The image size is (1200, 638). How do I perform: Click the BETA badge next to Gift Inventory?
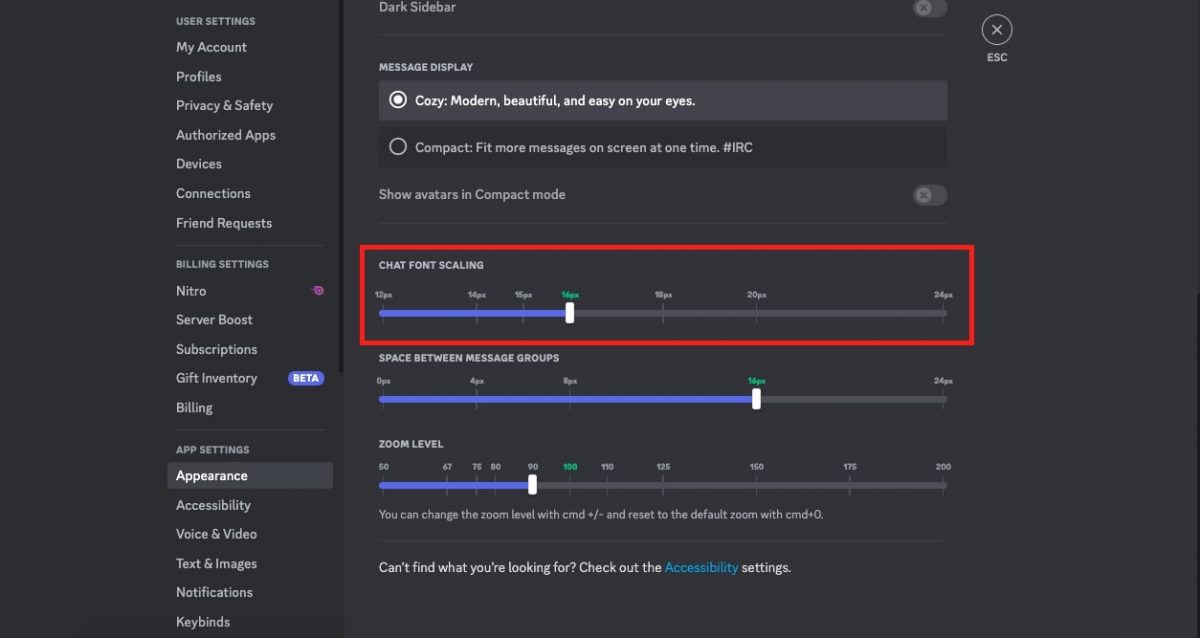point(305,377)
